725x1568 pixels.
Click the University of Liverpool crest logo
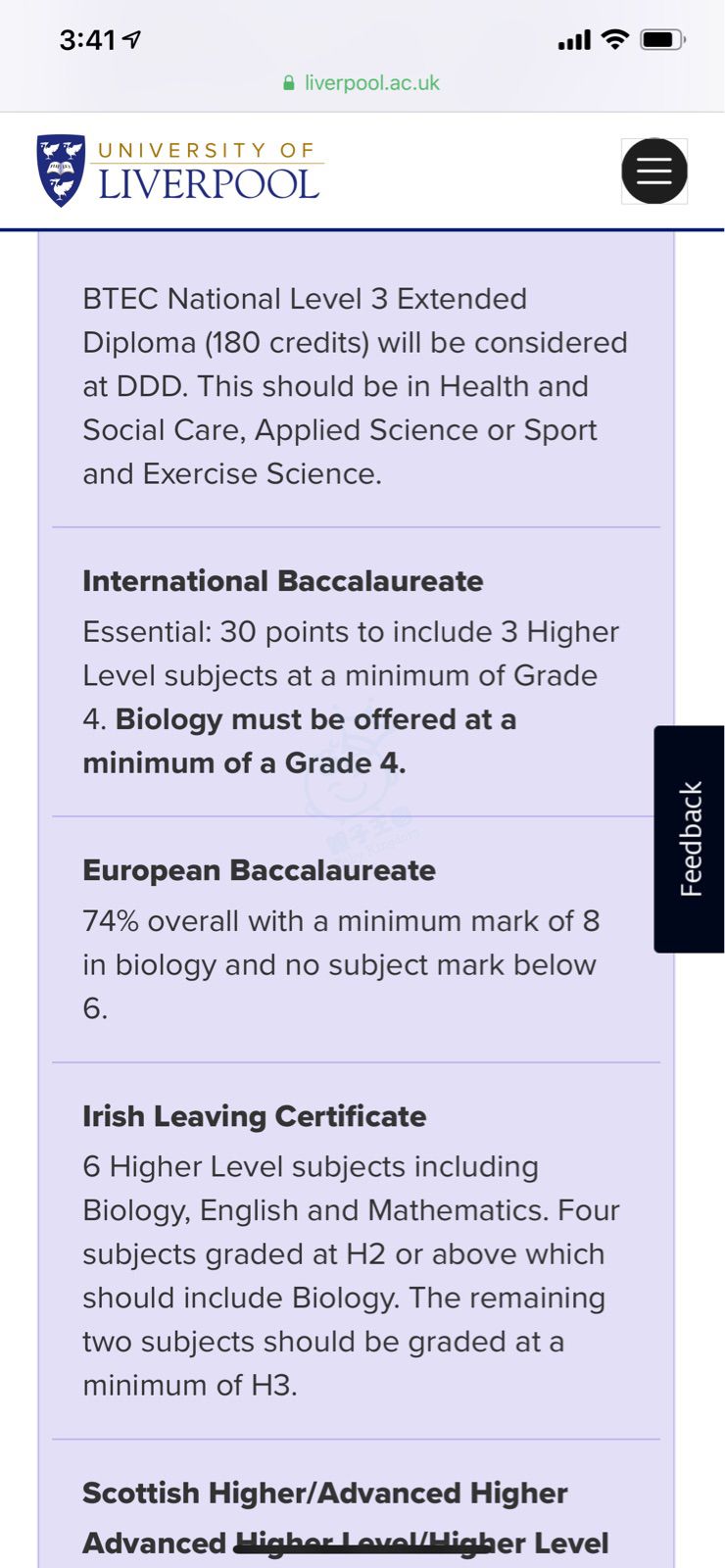[61, 171]
